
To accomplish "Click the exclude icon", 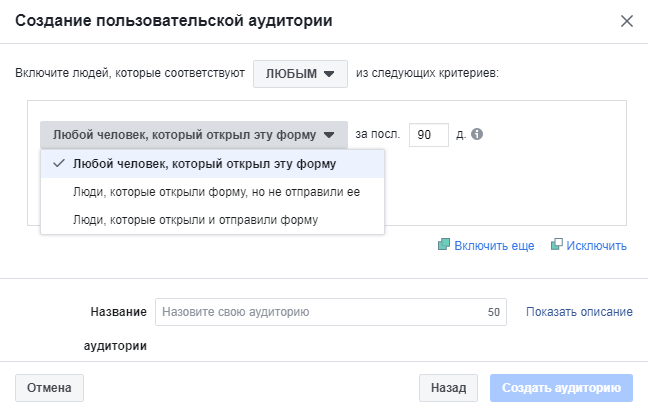I will 556,244.
